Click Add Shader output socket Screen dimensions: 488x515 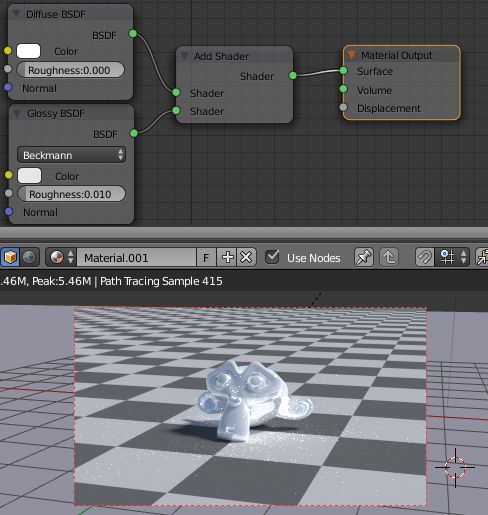coord(293,75)
